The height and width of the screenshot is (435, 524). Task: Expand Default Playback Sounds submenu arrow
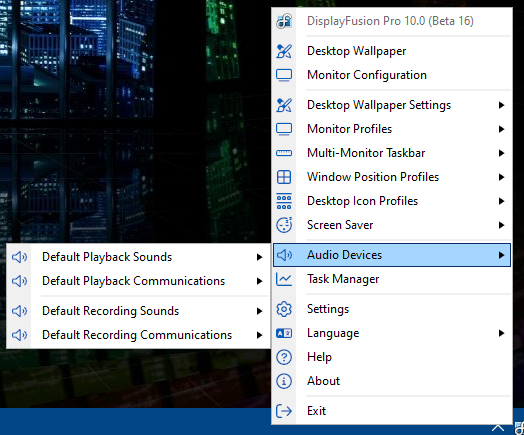click(x=259, y=257)
